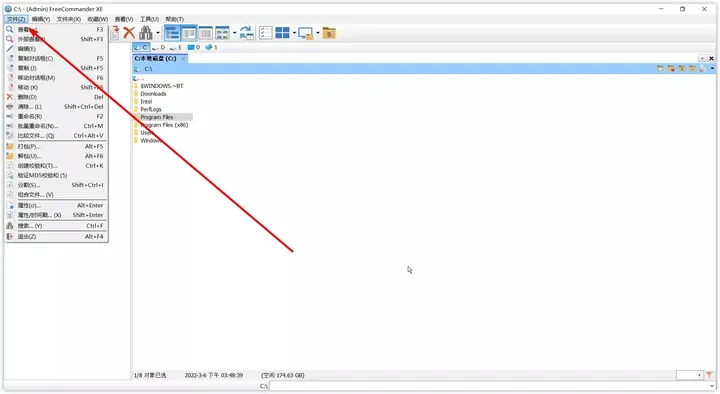Image resolution: width=720 pixels, height=394 pixels.
Task: Select the detailed list view toolbar icon
Action: (x=172, y=33)
